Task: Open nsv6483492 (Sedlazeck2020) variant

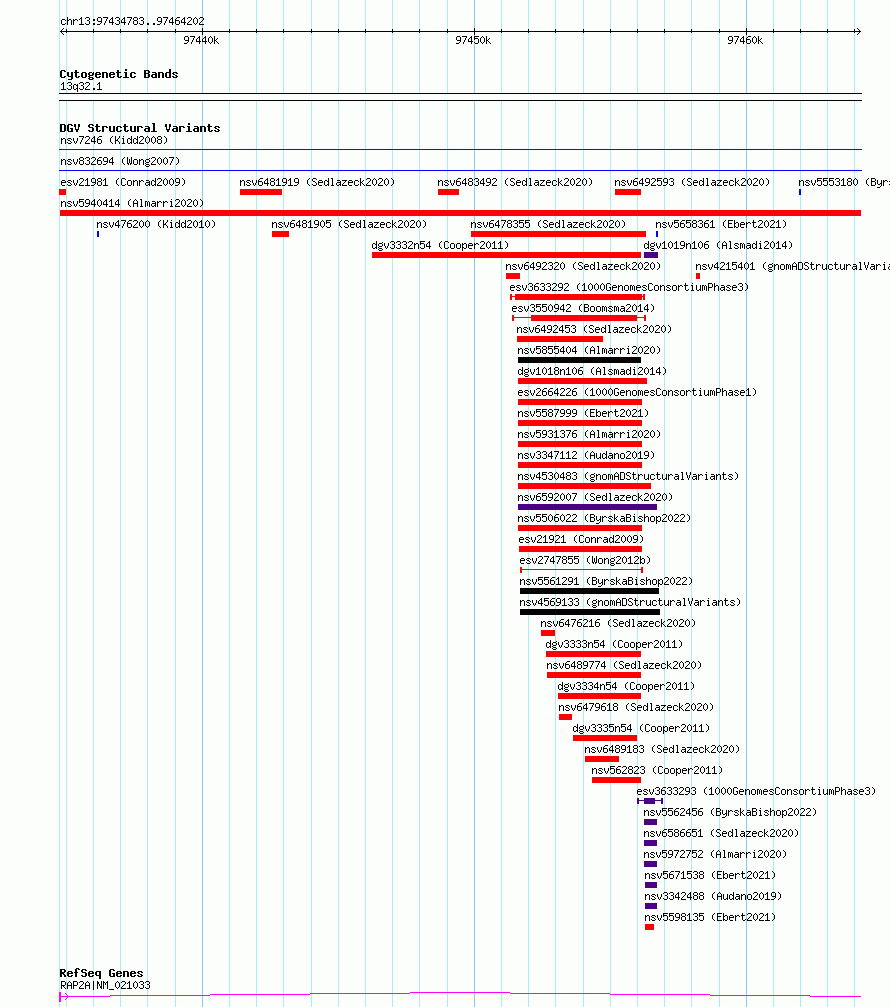Action: (515, 182)
